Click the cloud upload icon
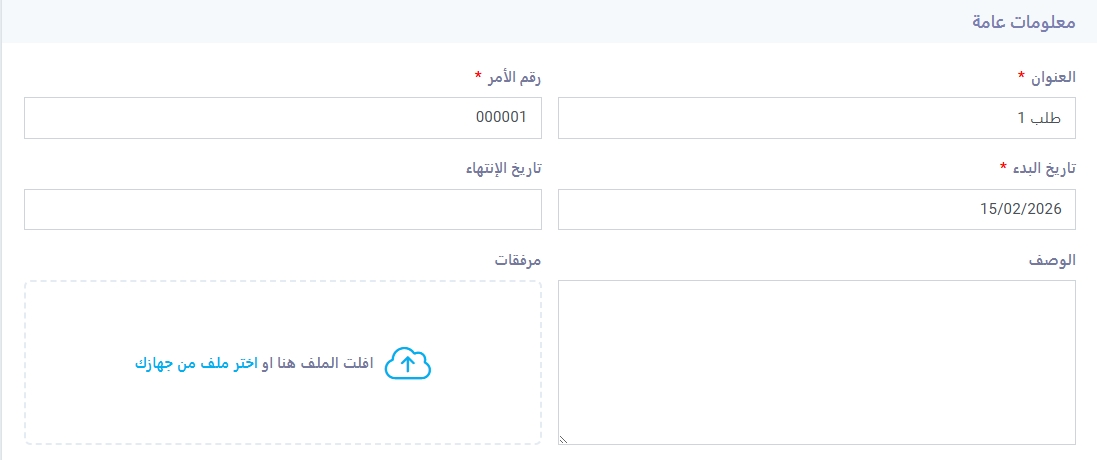Screen dimensions: 1097x460 pos(407,364)
